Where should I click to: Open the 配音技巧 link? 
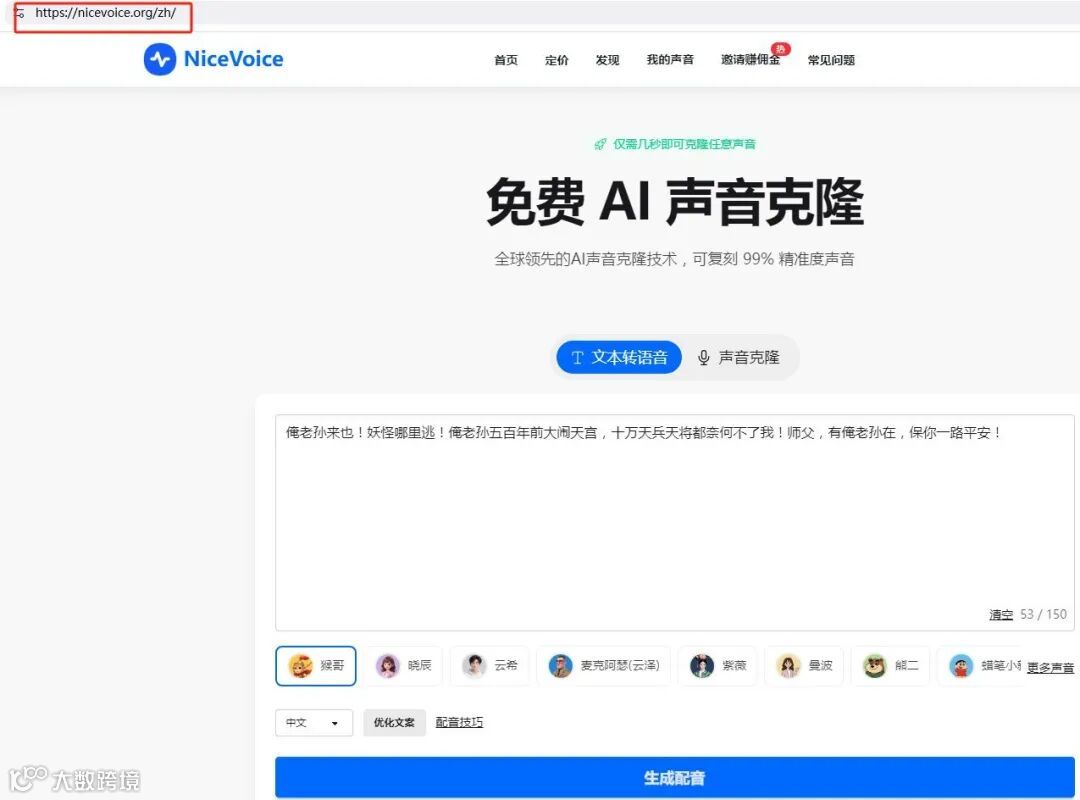tap(459, 722)
